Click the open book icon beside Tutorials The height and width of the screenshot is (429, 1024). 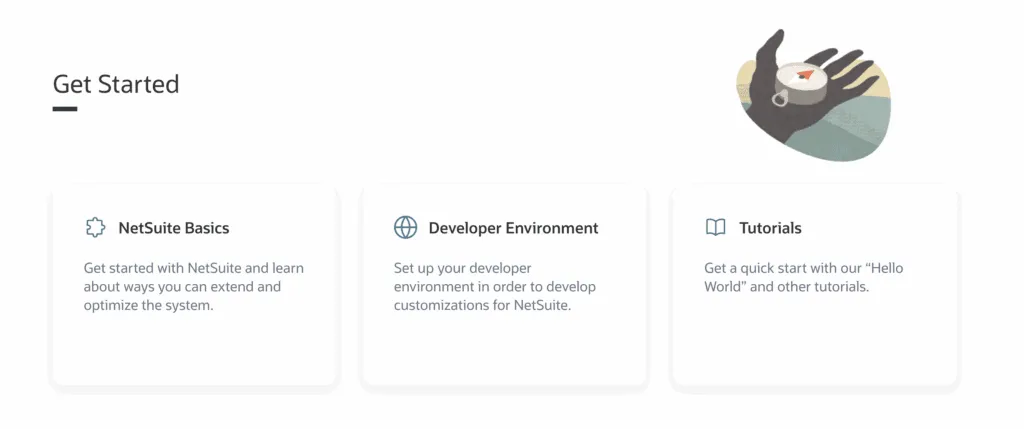click(x=716, y=227)
